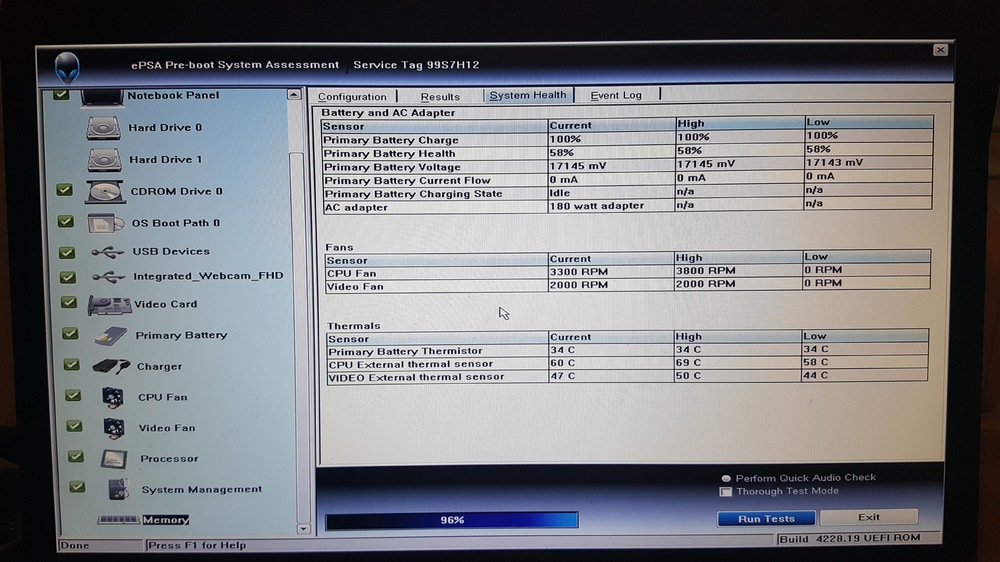Screen dimensions: 1000x562
Task: Click the Hard Drive 0 icon
Action: click(x=103, y=128)
